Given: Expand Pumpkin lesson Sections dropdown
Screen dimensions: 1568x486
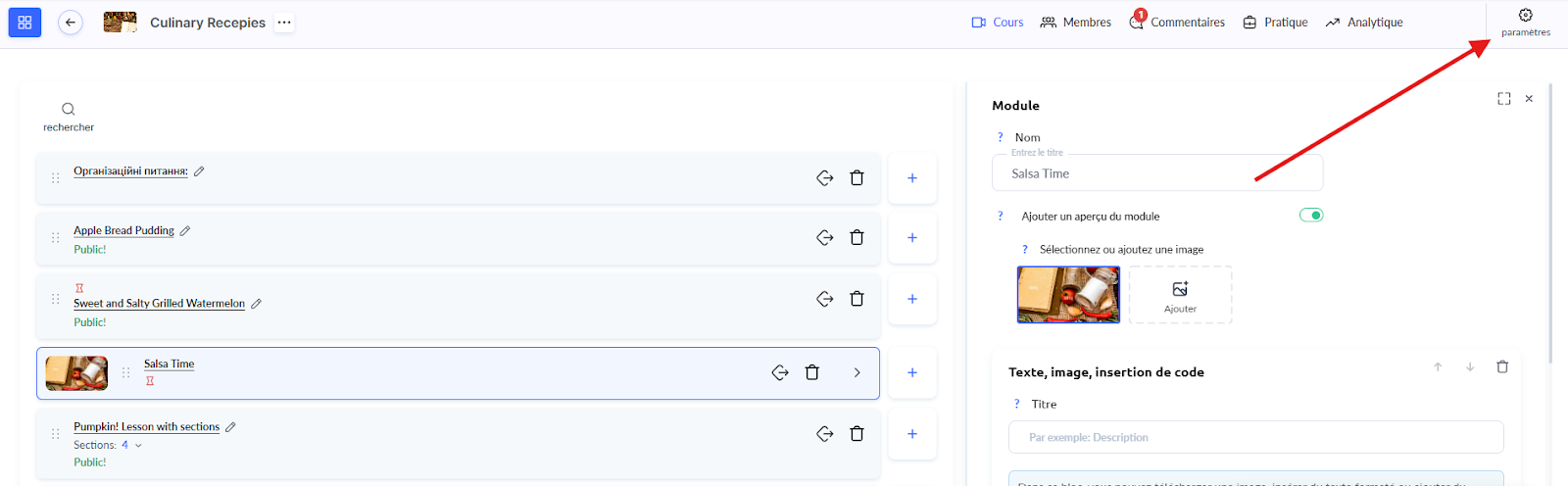Looking at the screenshot, I should 138,445.
